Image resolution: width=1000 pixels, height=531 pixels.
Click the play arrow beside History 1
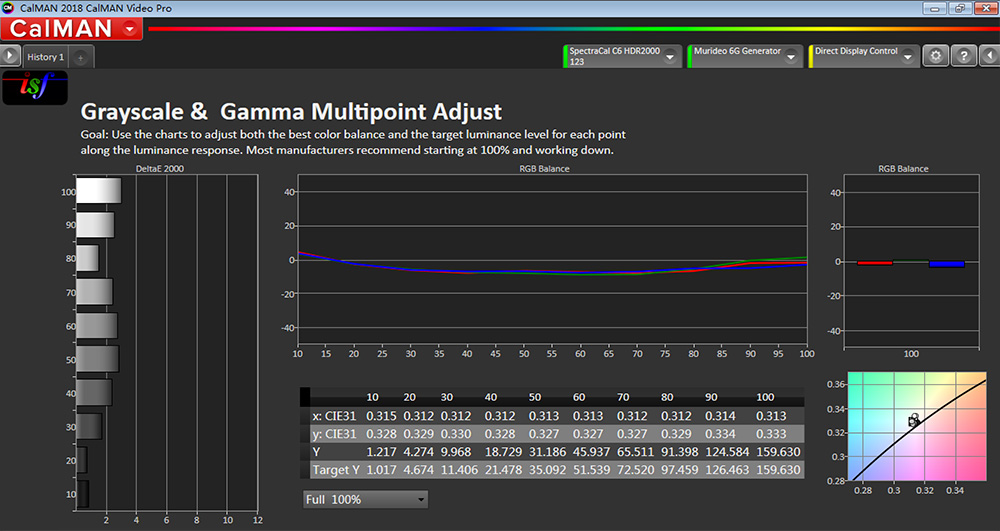pyautogui.click(x=10, y=56)
